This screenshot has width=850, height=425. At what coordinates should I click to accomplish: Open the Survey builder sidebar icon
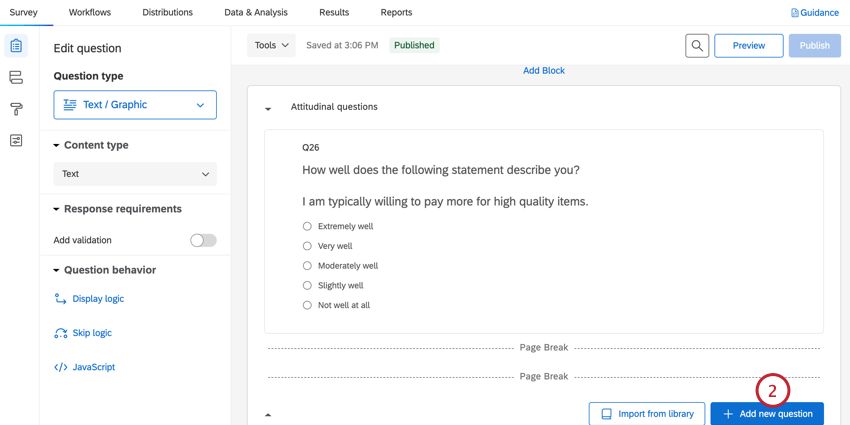(16, 46)
